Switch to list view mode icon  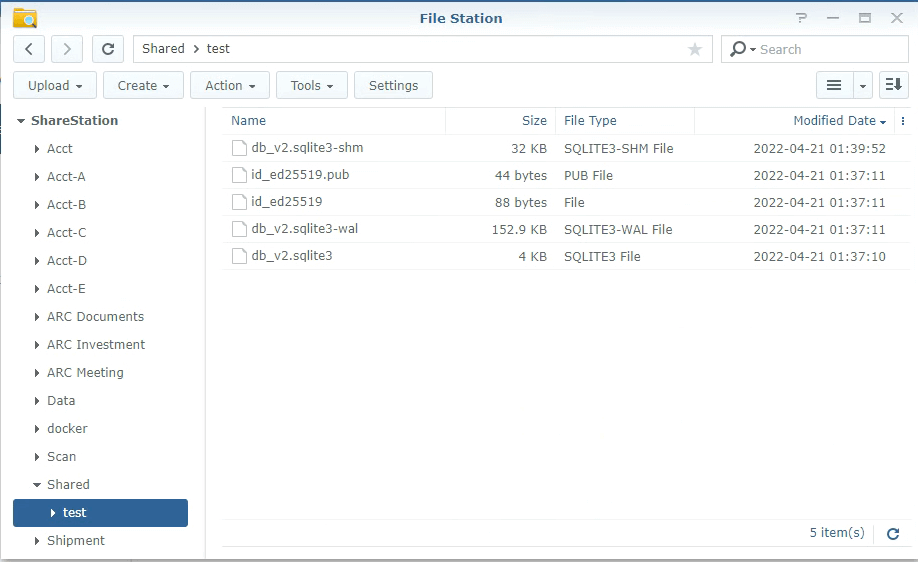point(833,86)
